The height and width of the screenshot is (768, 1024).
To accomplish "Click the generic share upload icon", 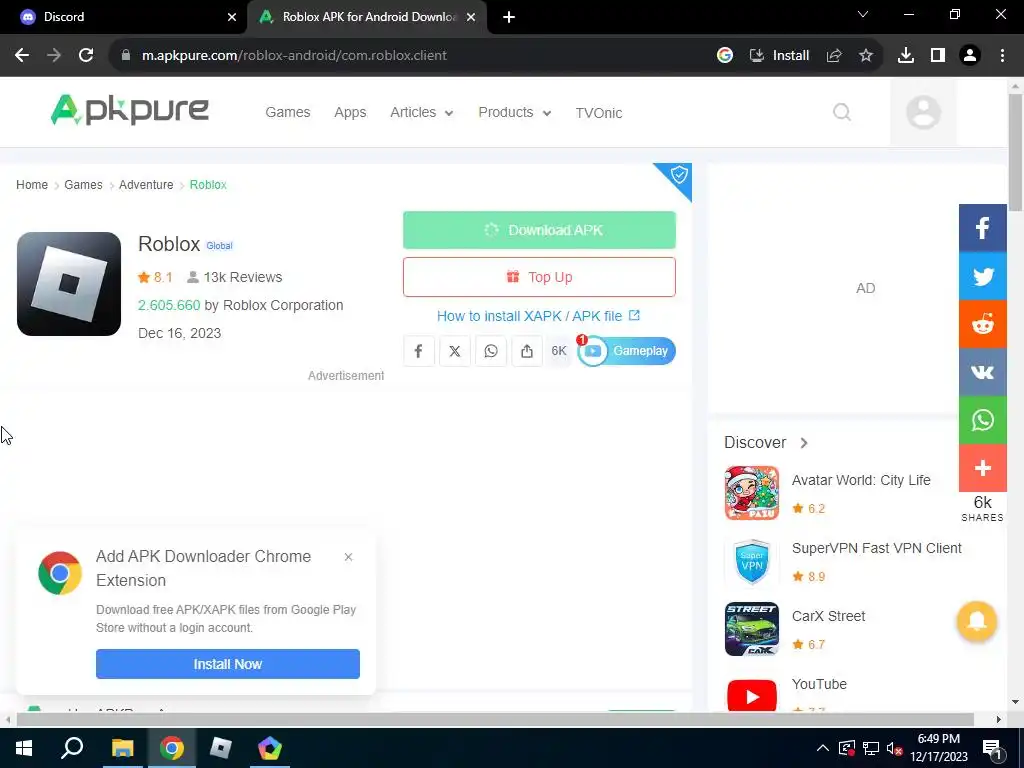I will 526,351.
